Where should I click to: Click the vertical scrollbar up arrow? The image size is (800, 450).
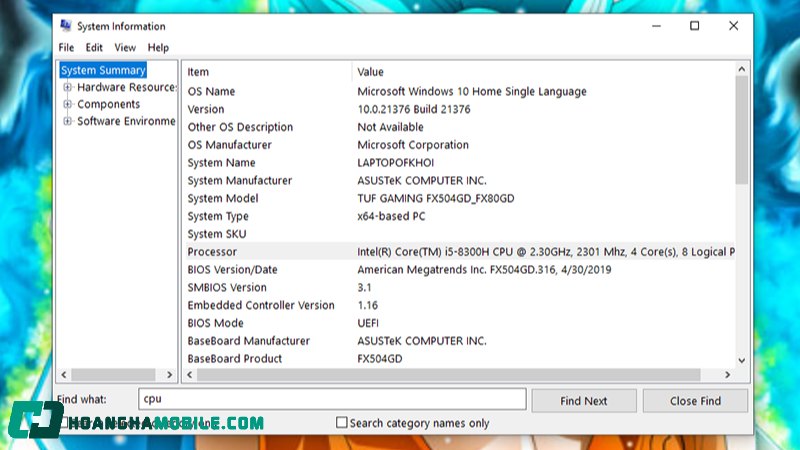[741, 70]
